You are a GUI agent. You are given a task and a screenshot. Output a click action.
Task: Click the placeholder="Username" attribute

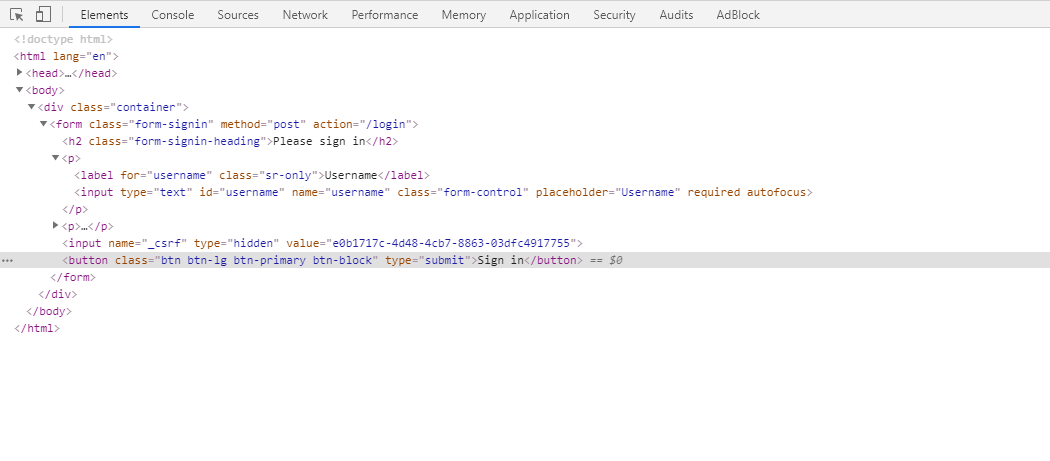[609, 192]
